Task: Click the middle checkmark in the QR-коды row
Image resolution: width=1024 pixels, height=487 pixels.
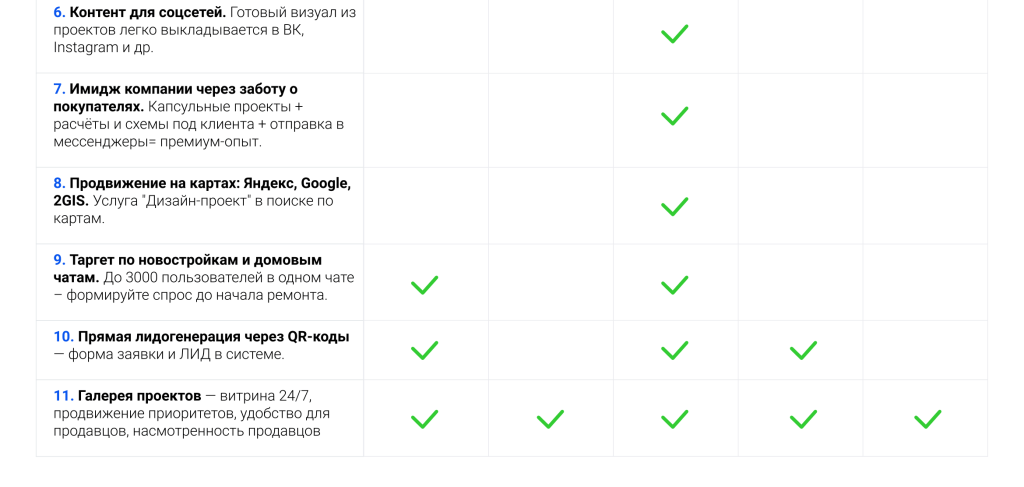Action: (675, 350)
